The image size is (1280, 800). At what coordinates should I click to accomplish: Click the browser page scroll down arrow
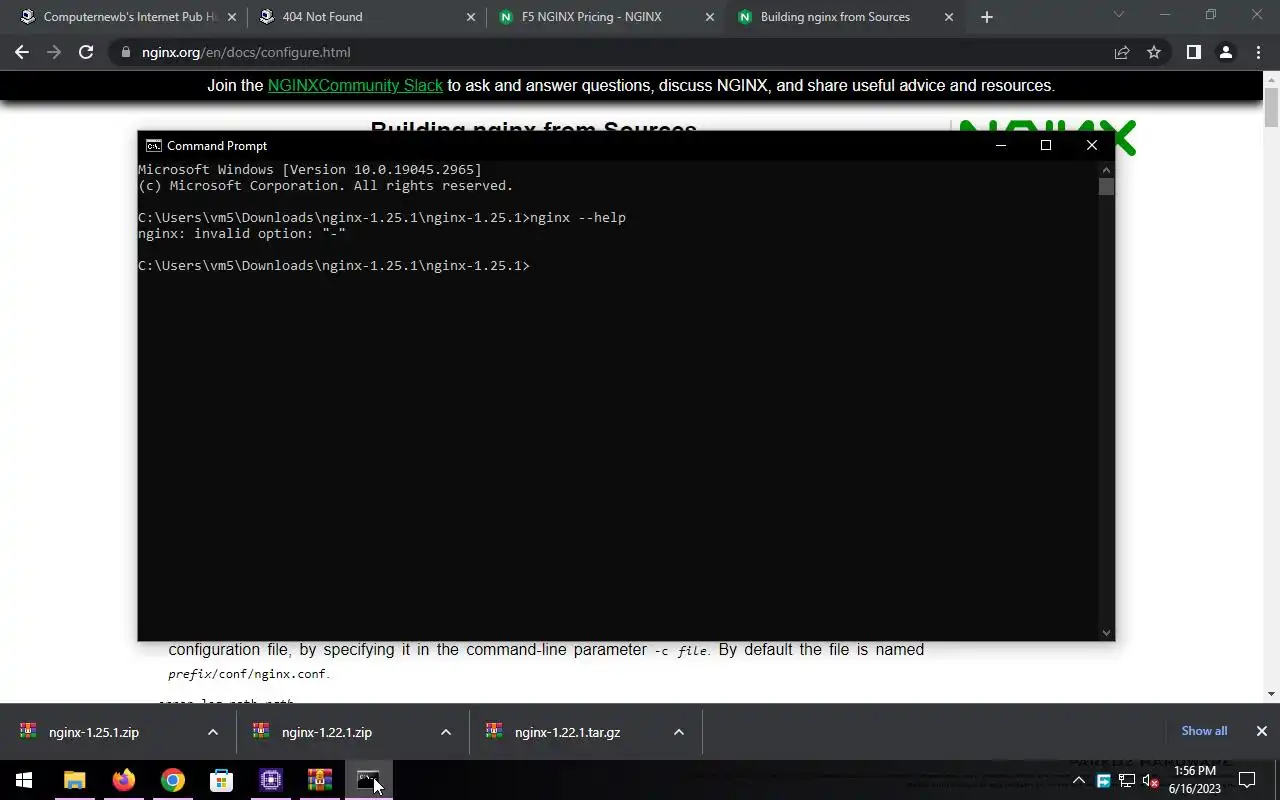1271,694
